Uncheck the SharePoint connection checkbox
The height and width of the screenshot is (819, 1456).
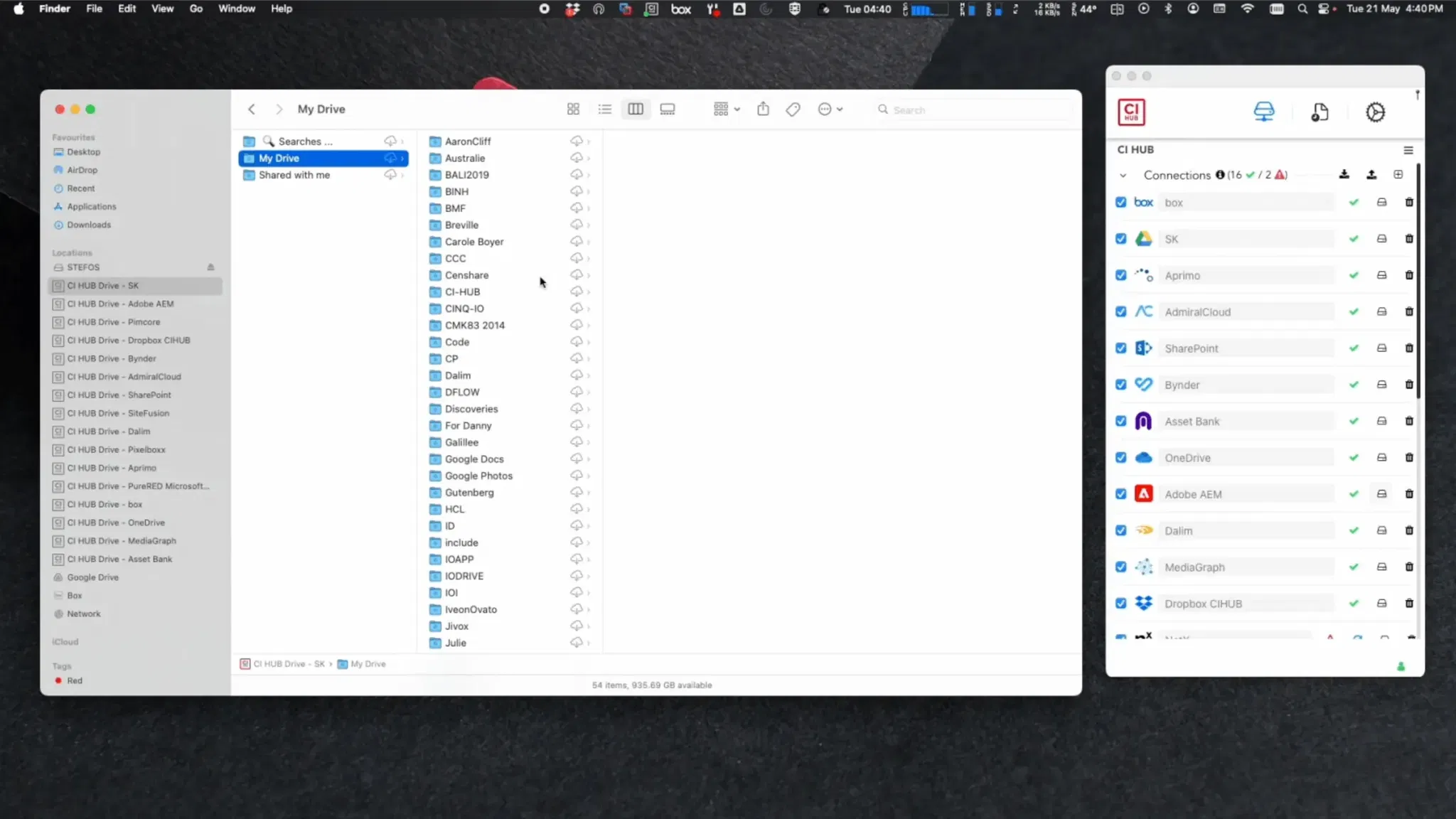(1120, 348)
